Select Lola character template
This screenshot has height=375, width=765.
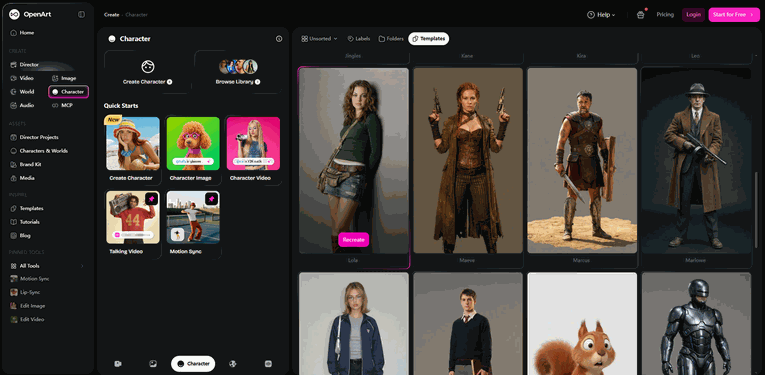pos(354,160)
